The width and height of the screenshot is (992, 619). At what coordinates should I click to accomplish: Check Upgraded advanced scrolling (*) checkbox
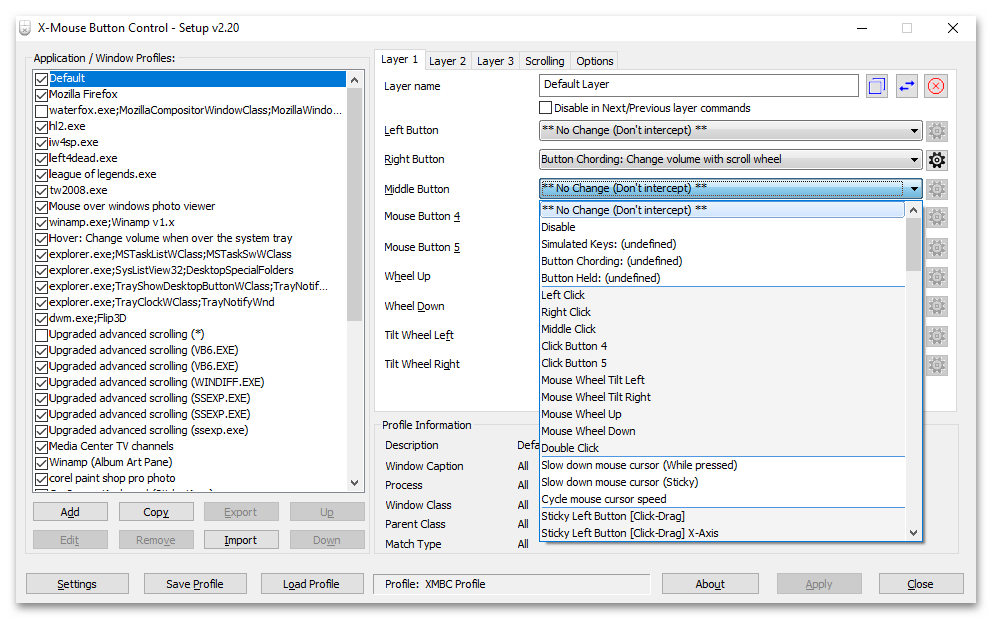pos(42,335)
